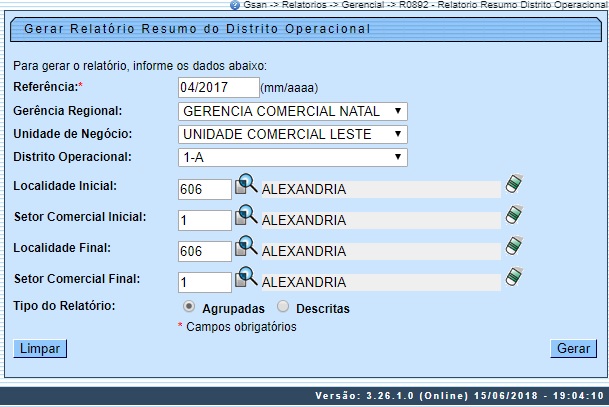The height and width of the screenshot is (407, 609).
Task: Select the Descritas report type
Action: pyautogui.click(x=283, y=308)
